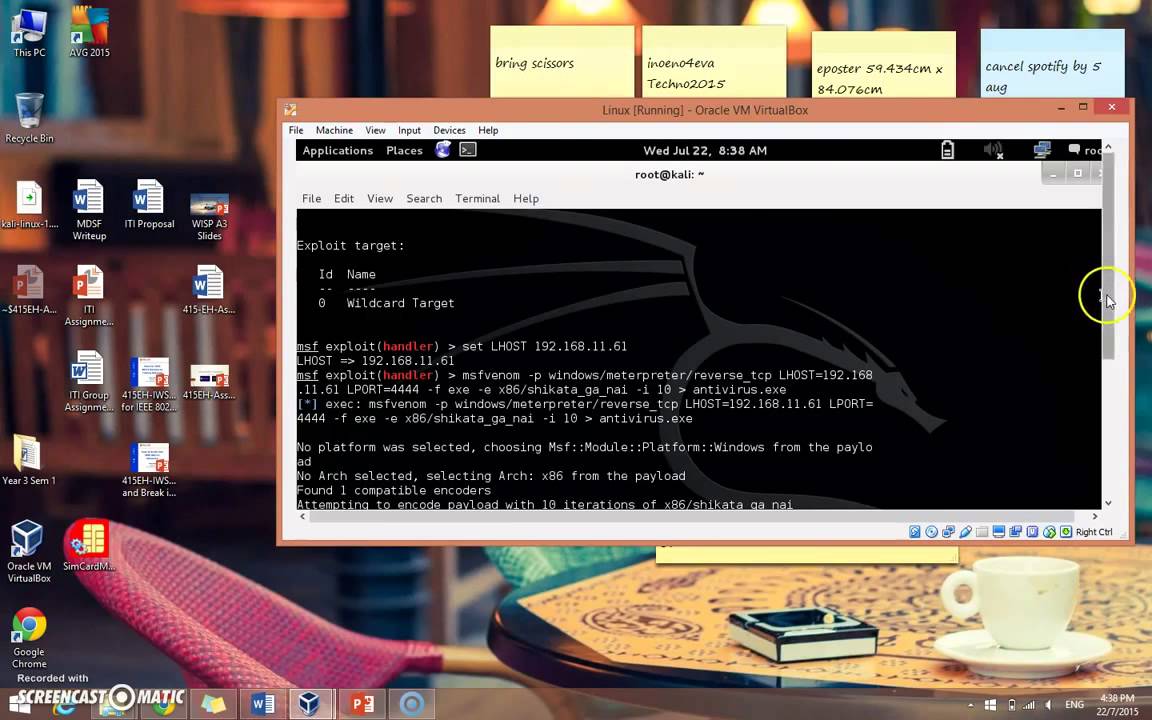Click the host key green down-arrow icon
The height and width of the screenshot is (720, 1152).
pos(1066,532)
